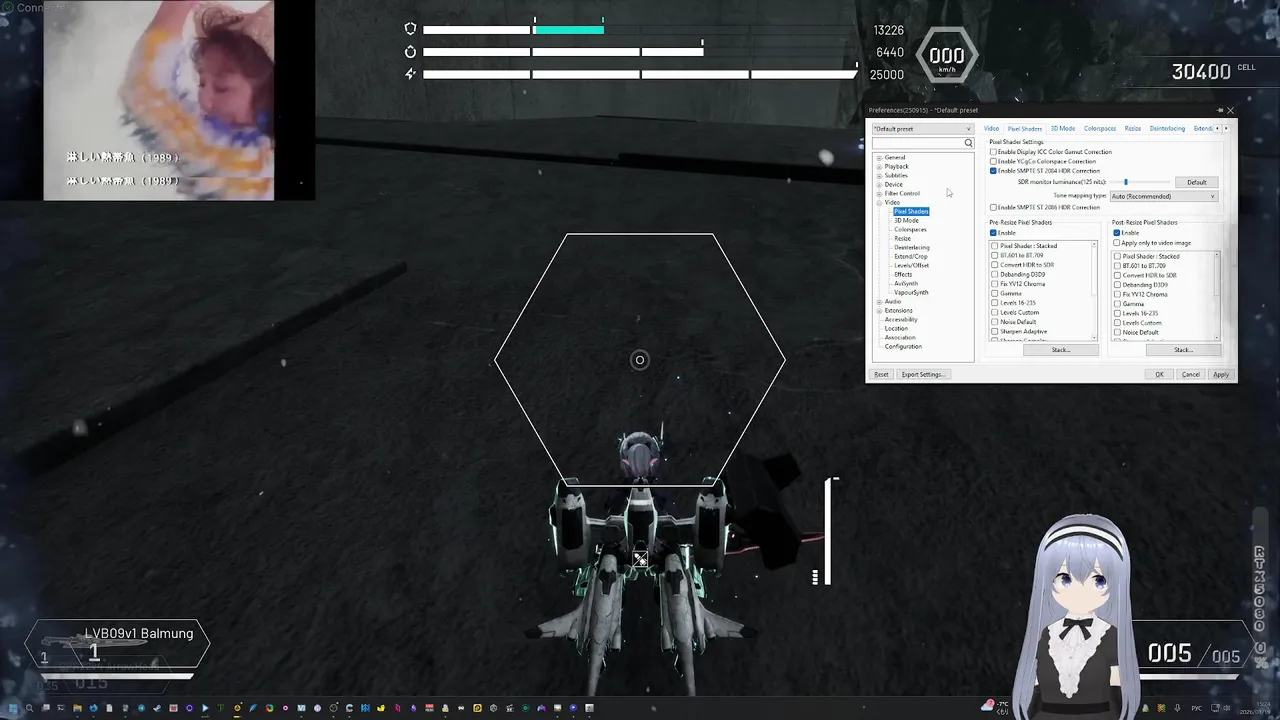
Task: Switch to the Video tab
Action: coord(991,128)
